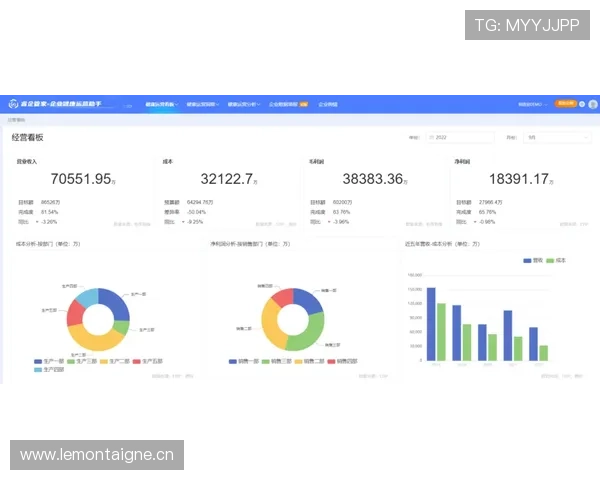Click the app logo in the header
Screen dimensions: 600x480
13,103
